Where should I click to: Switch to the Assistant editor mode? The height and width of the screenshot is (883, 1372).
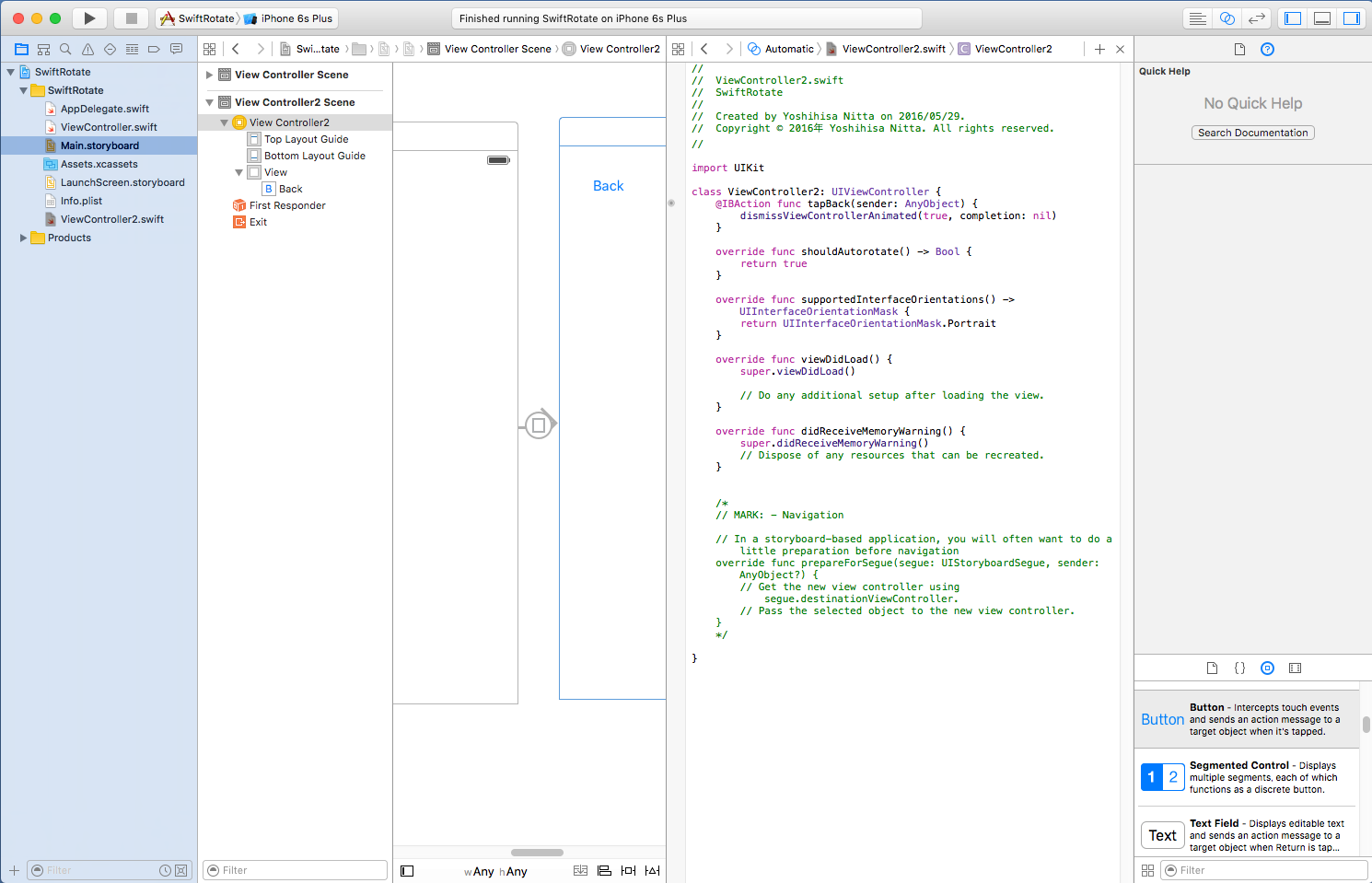point(1227,18)
